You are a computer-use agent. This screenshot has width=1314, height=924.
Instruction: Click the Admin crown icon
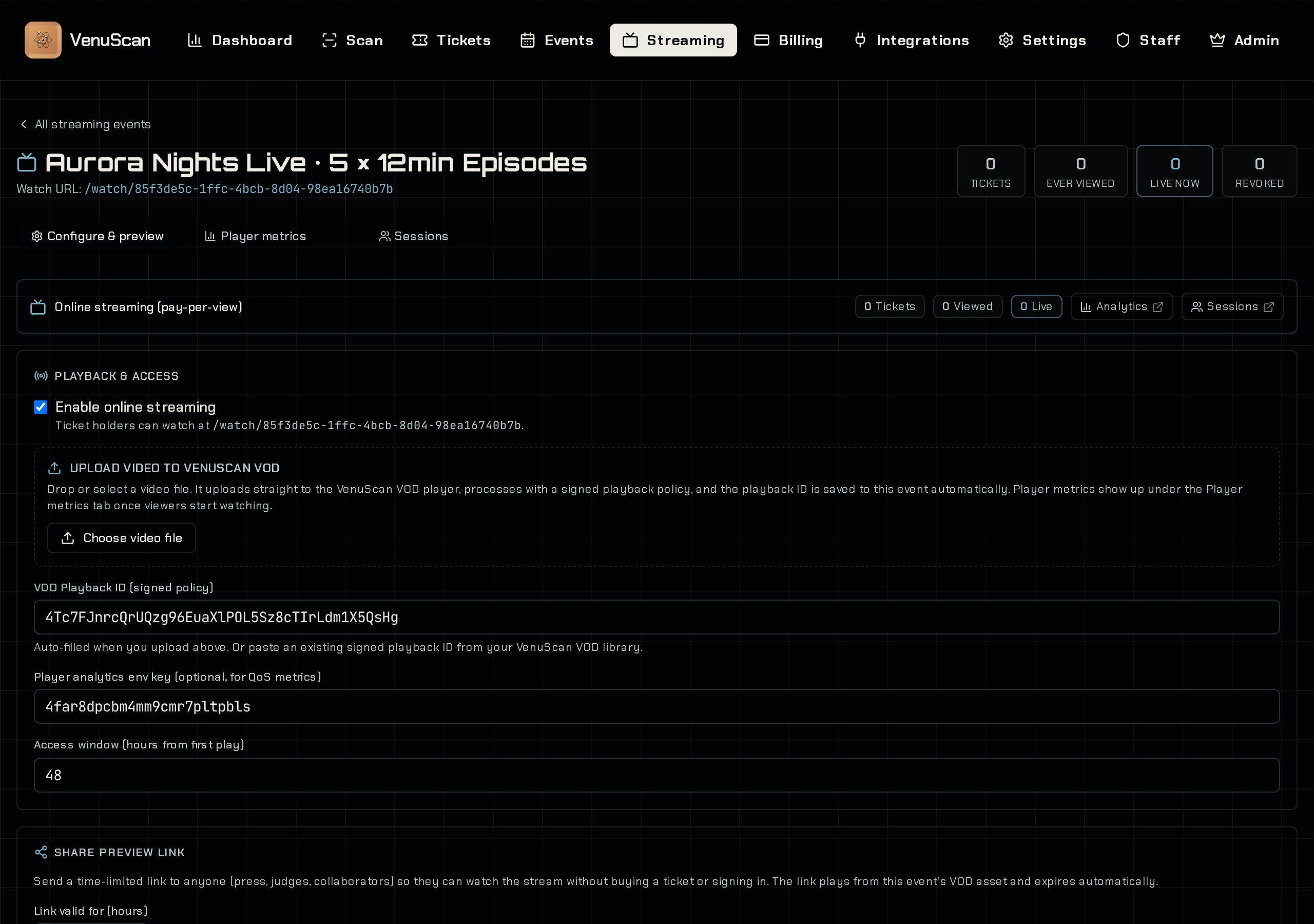[x=1216, y=40]
